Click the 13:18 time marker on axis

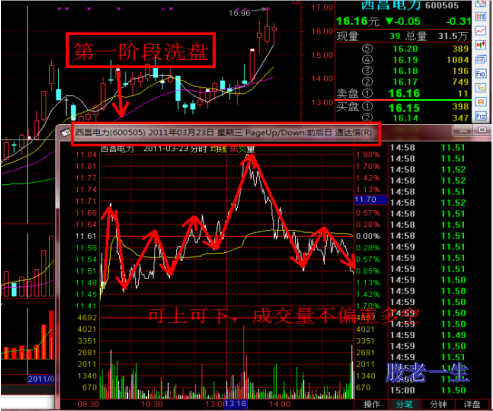click(236, 404)
